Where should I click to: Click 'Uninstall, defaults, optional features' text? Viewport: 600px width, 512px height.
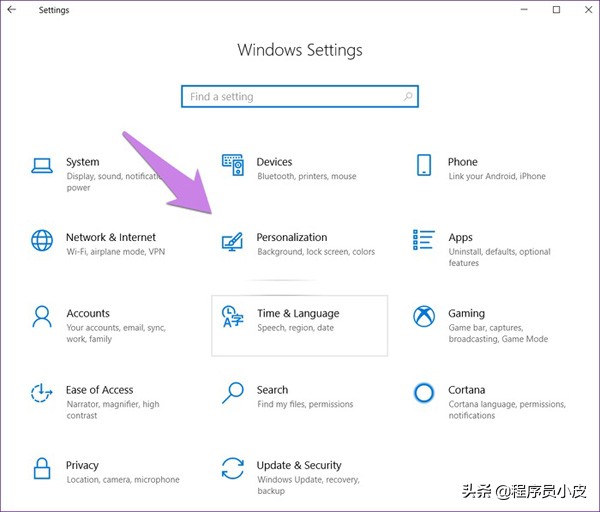pyautogui.click(x=500, y=257)
